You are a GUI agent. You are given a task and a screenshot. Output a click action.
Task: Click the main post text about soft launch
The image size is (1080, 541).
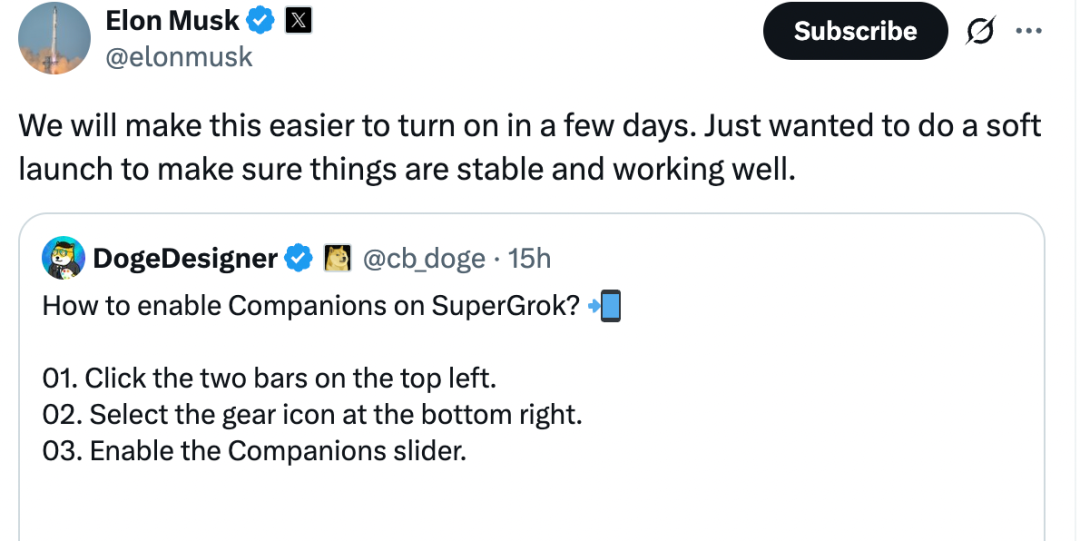click(529, 147)
